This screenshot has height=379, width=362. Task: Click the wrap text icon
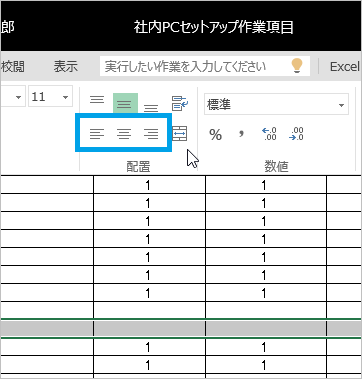point(180,103)
